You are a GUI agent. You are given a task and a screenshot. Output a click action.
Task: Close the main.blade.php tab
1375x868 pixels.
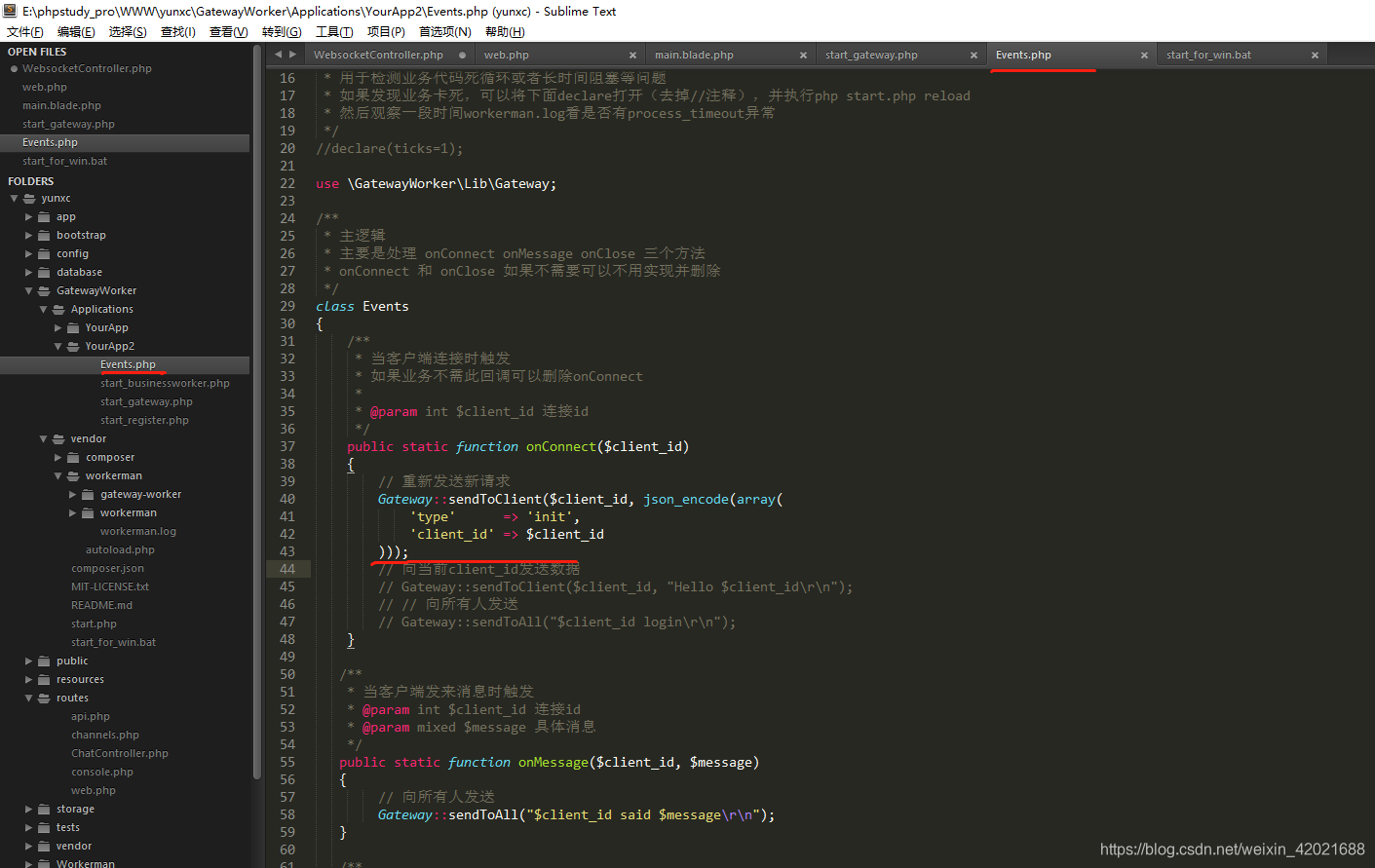803,56
